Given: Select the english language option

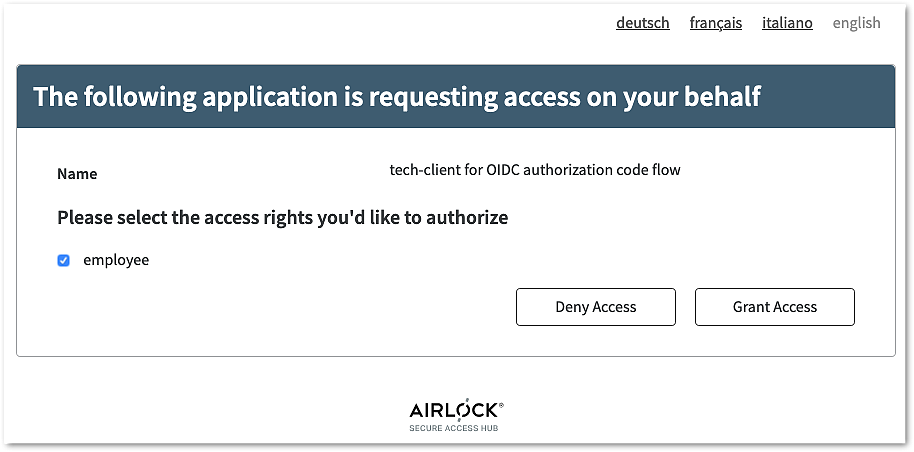Looking at the screenshot, I should [x=856, y=23].
